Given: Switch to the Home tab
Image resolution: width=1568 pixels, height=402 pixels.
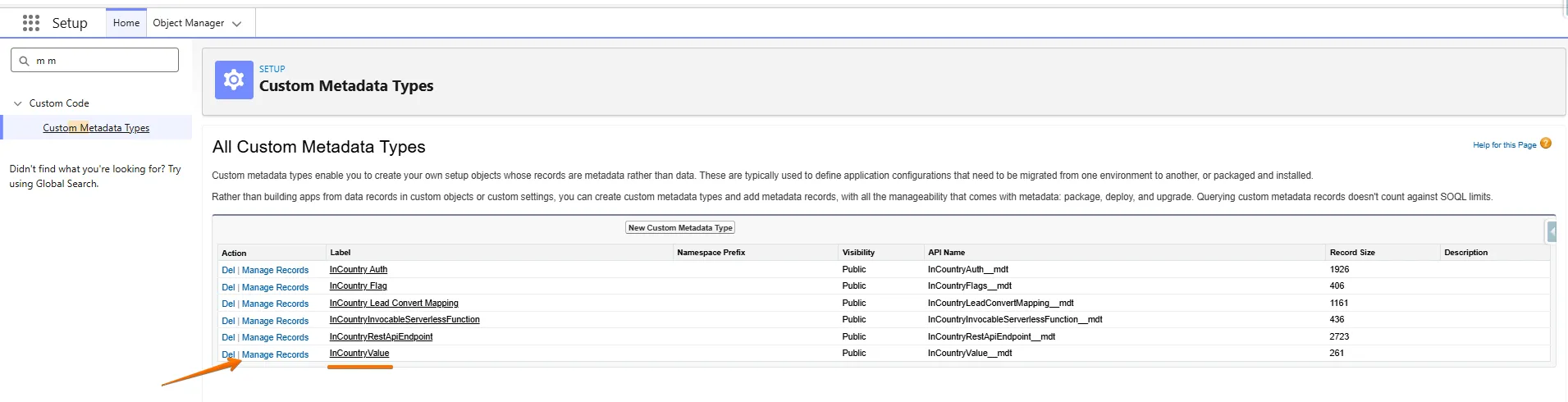Looking at the screenshot, I should (126, 23).
